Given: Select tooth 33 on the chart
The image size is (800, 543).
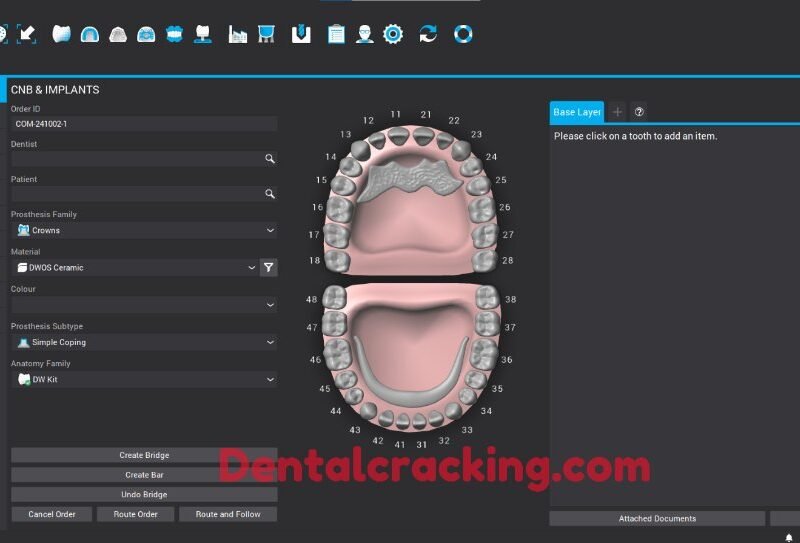Looking at the screenshot, I should pyautogui.click(x=453, y=410).
